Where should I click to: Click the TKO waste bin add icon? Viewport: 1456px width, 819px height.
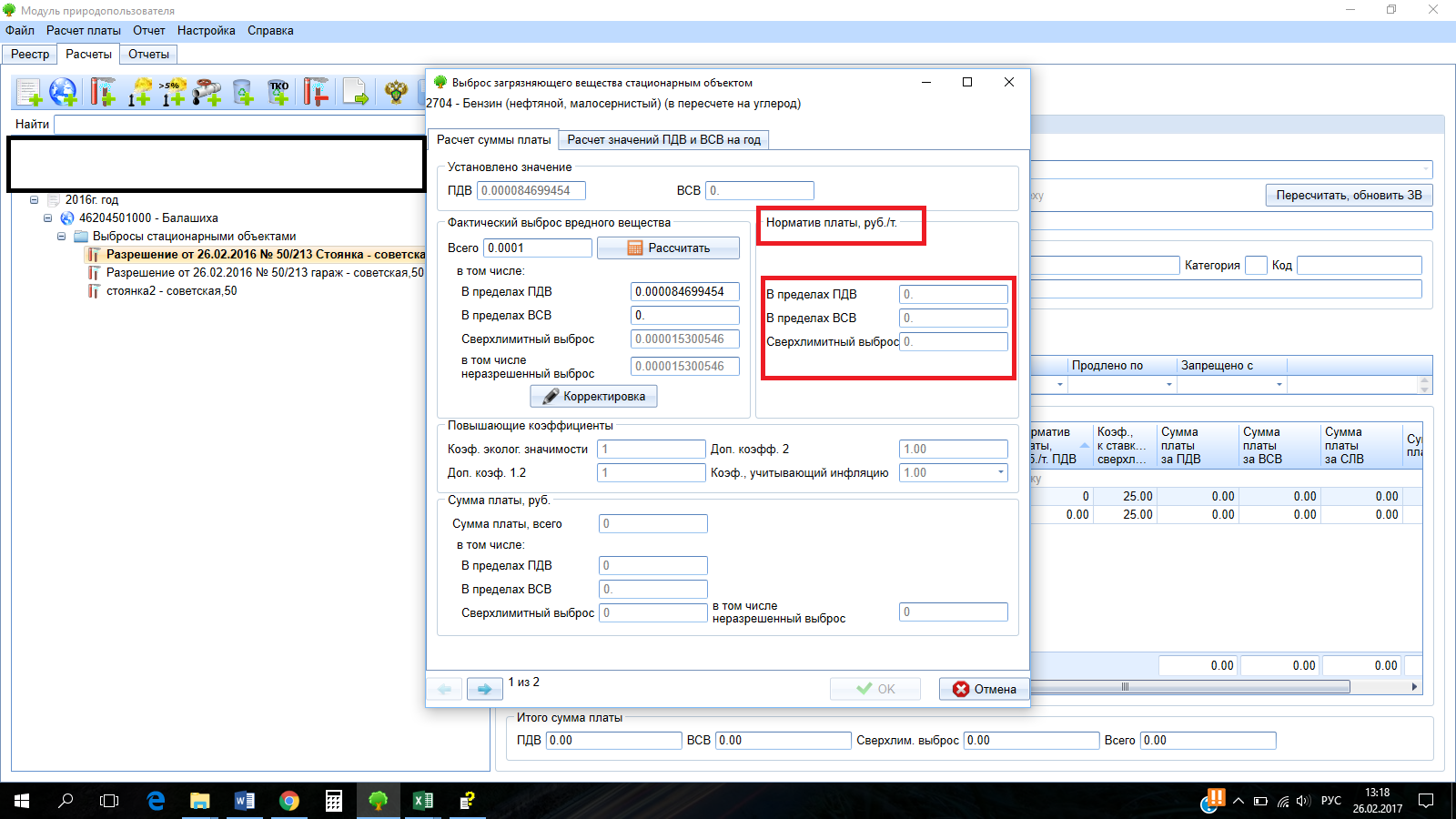point(278,92)
